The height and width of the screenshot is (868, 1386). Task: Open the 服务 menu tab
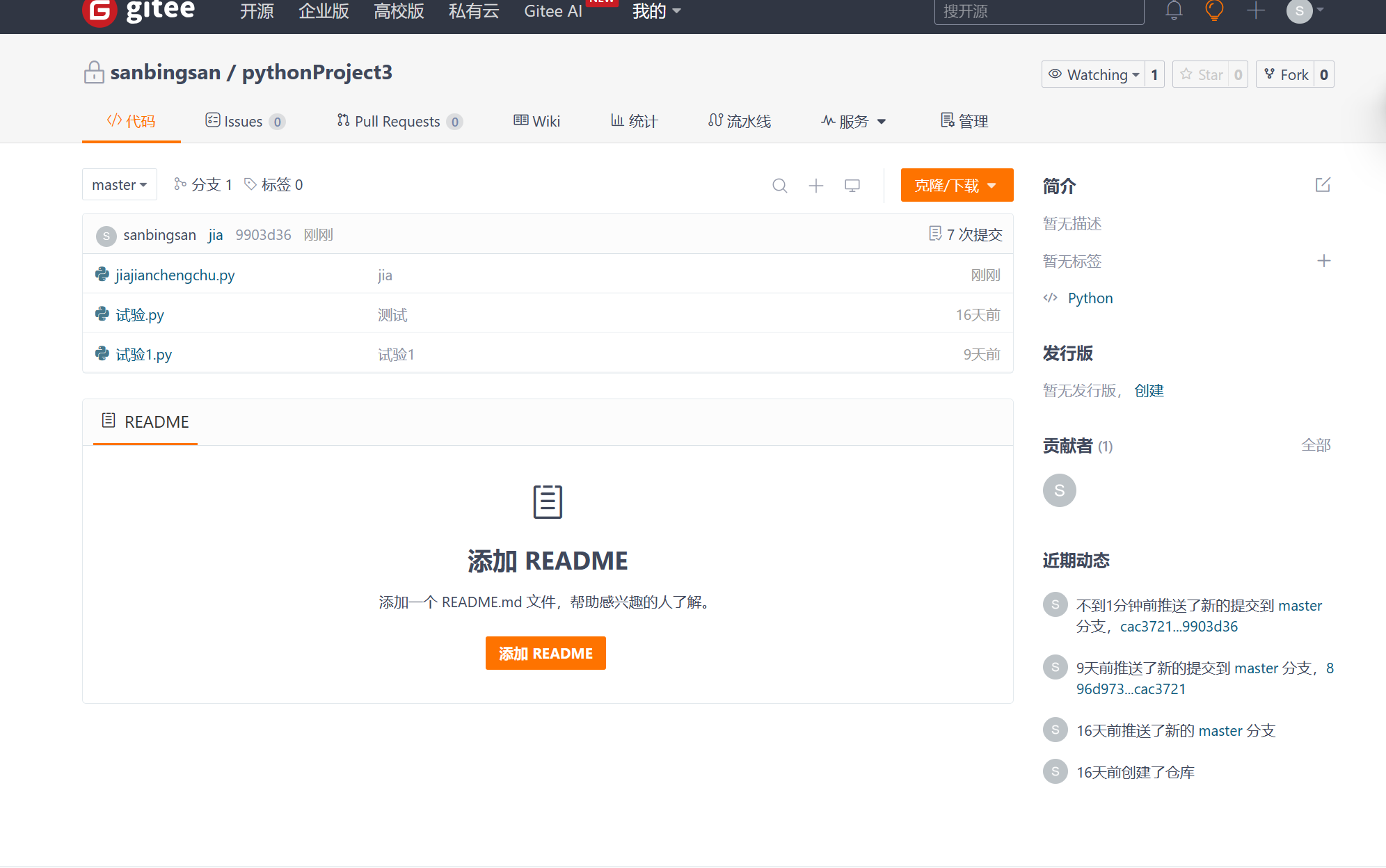pyautogui.click(x=853, y=122)
